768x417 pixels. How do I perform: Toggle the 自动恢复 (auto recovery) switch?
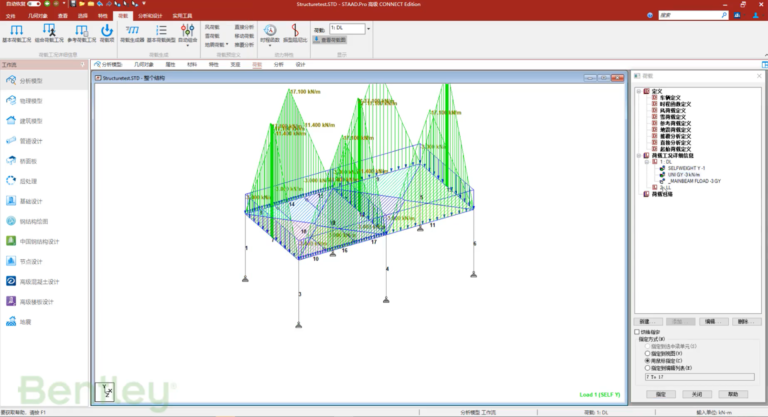pos(34,3)
